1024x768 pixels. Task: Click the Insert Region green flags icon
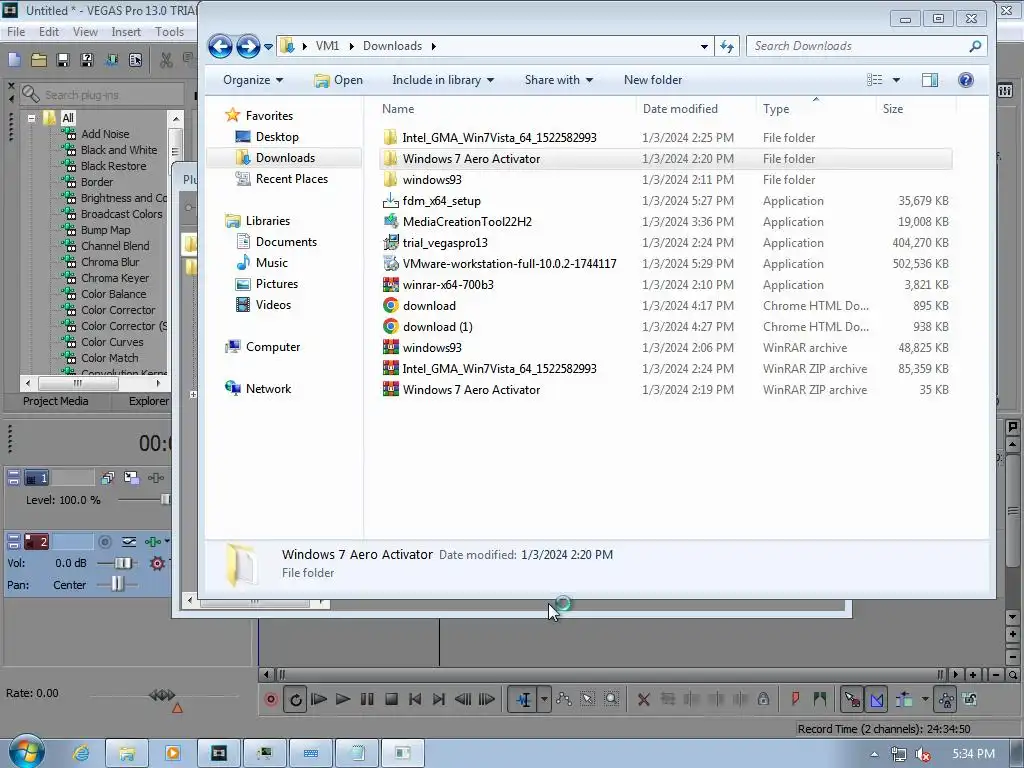point(820,699)
